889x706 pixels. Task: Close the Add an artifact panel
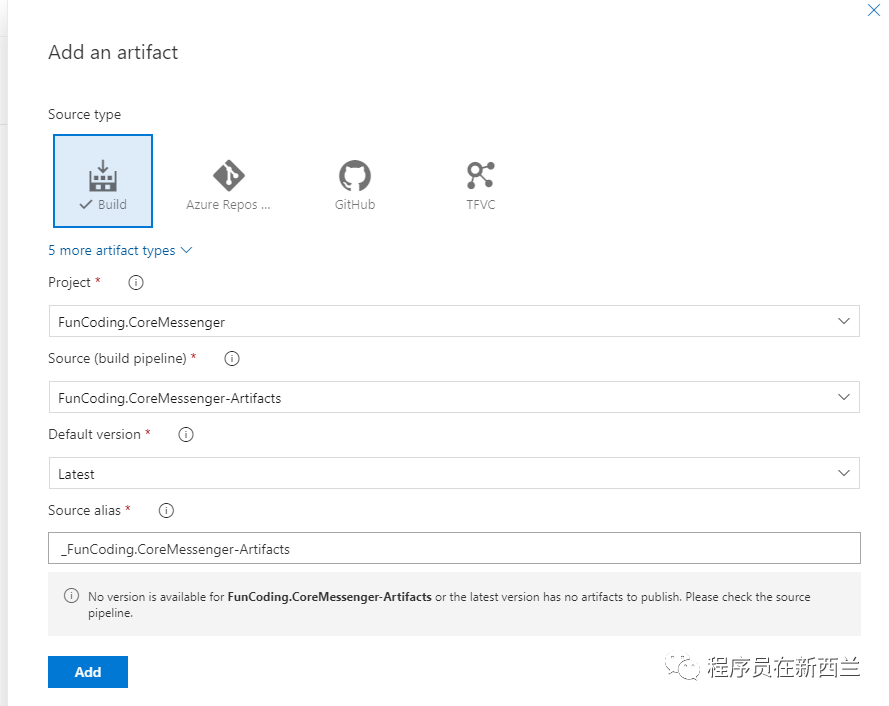(874, 10)
